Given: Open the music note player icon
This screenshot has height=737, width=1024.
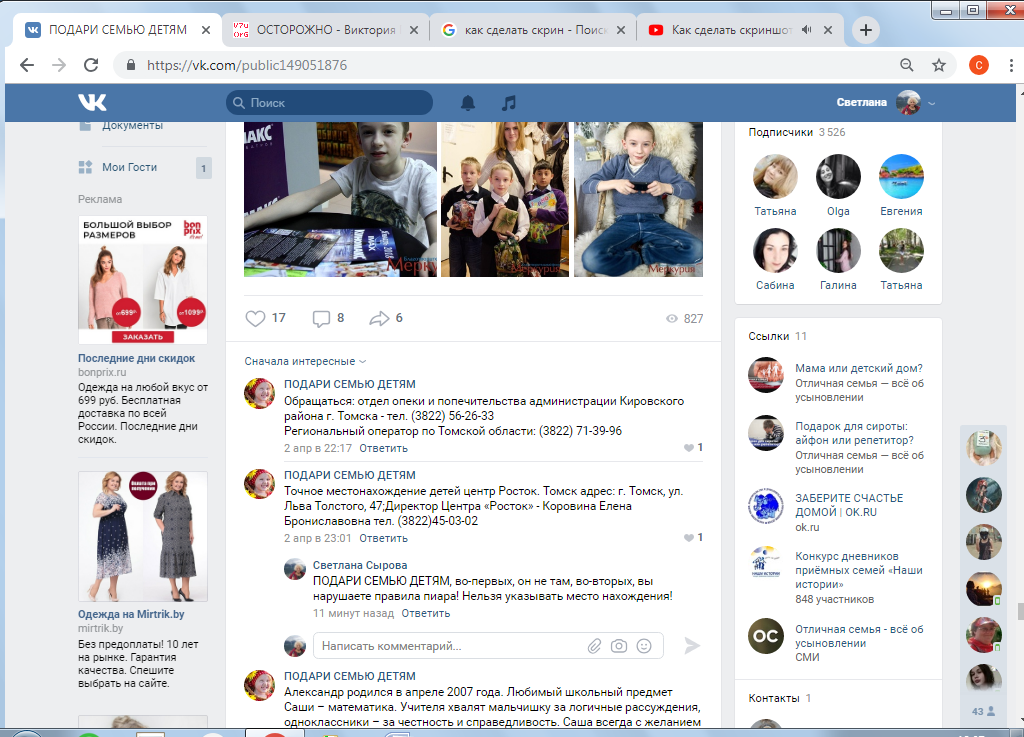Looking at the screenshot, I should tap(509, 102).
